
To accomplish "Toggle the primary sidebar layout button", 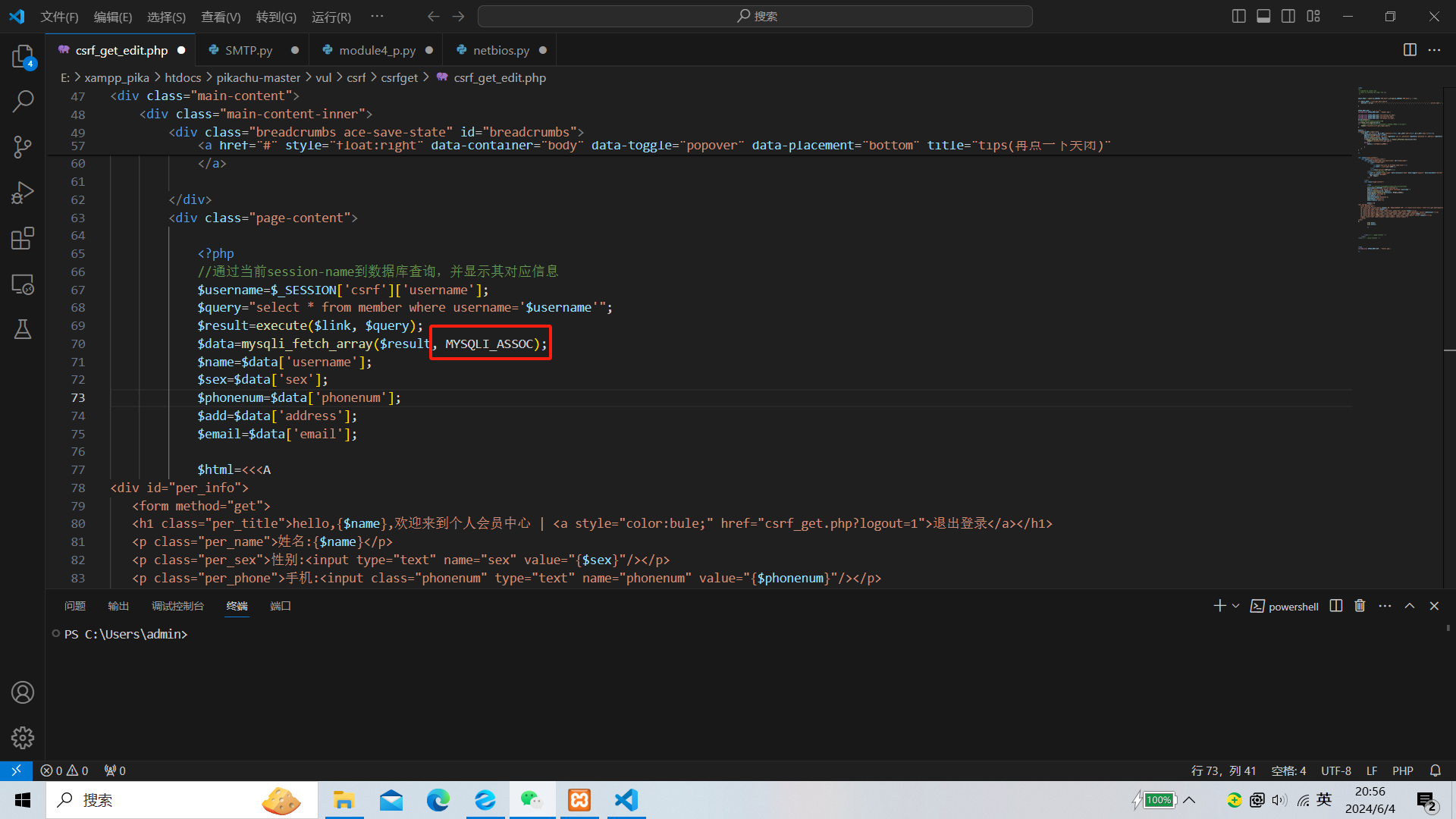I will click(x=1238, y=16).
